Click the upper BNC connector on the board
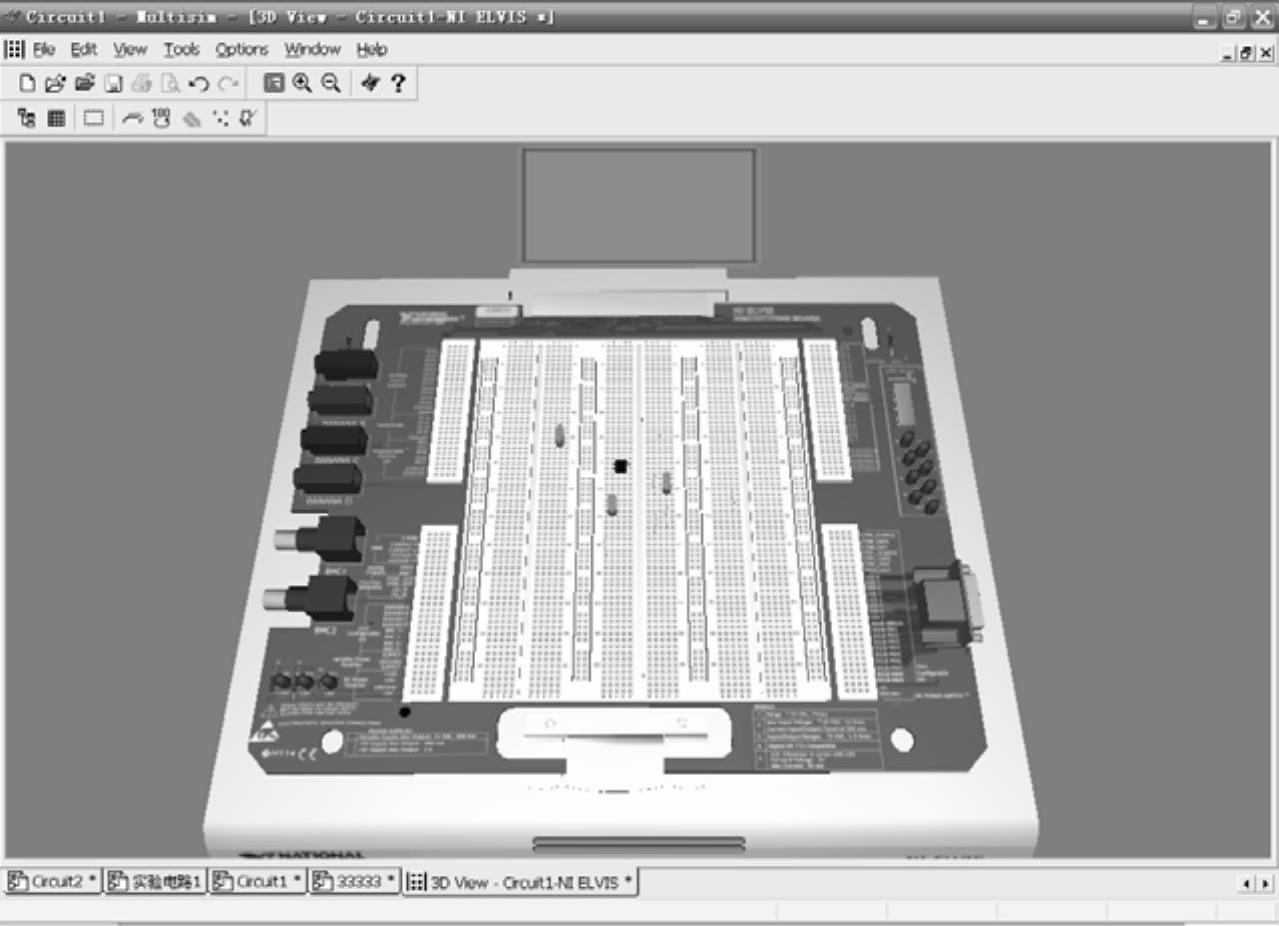Screen dimensions: 1279x926 [321, 540]
